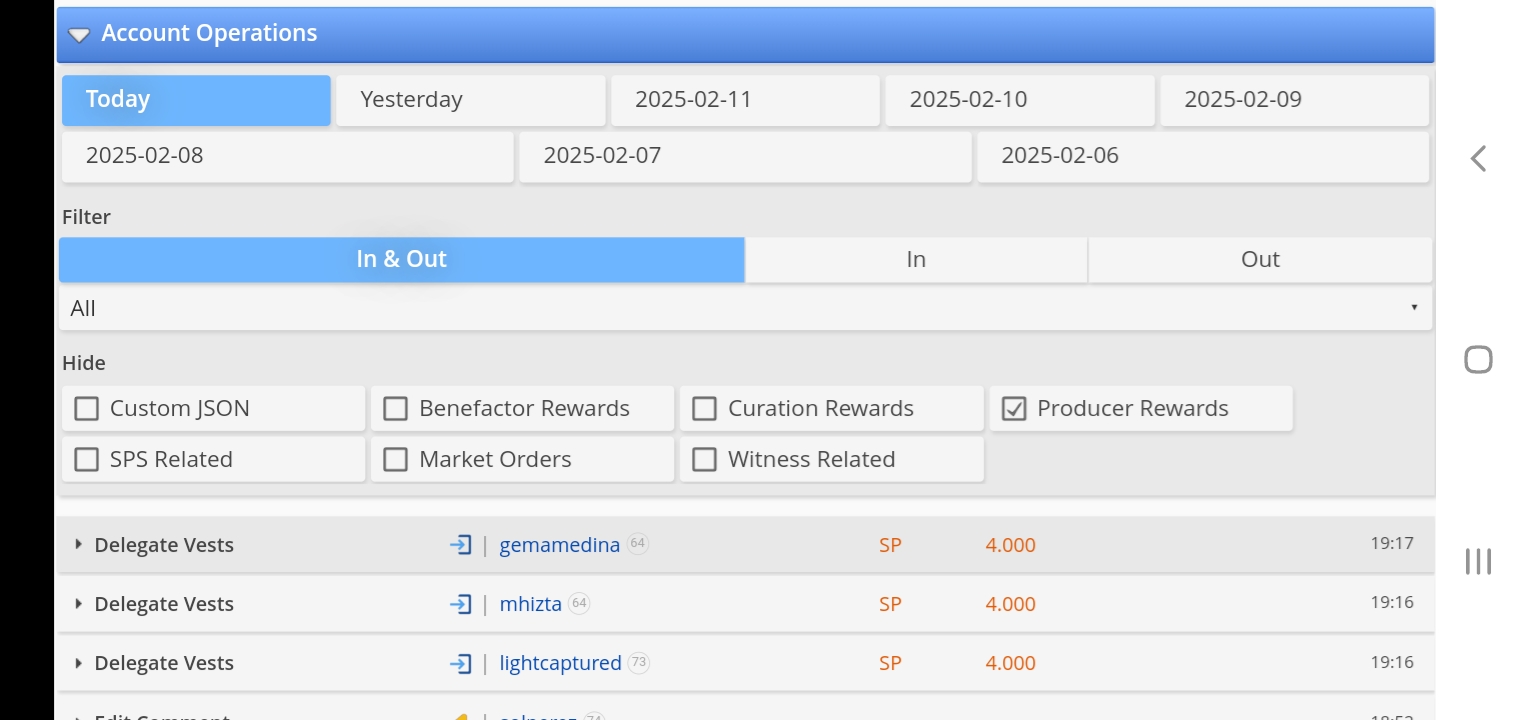The image size is (1520, 720).
Task: Tick the Curation Rewards checkbox
Action: (705, 409)
